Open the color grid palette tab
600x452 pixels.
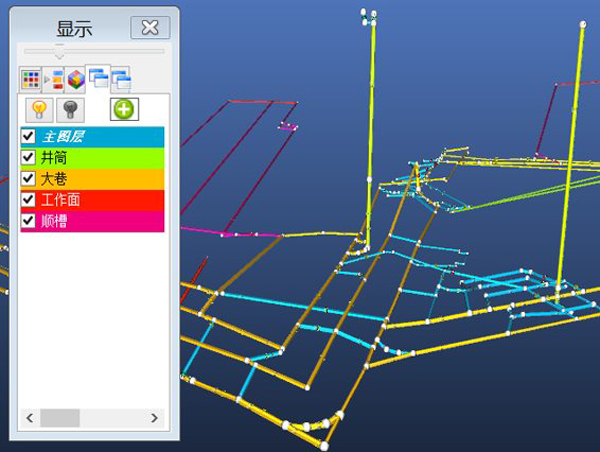pyautogui.click(x=30, y=79)
